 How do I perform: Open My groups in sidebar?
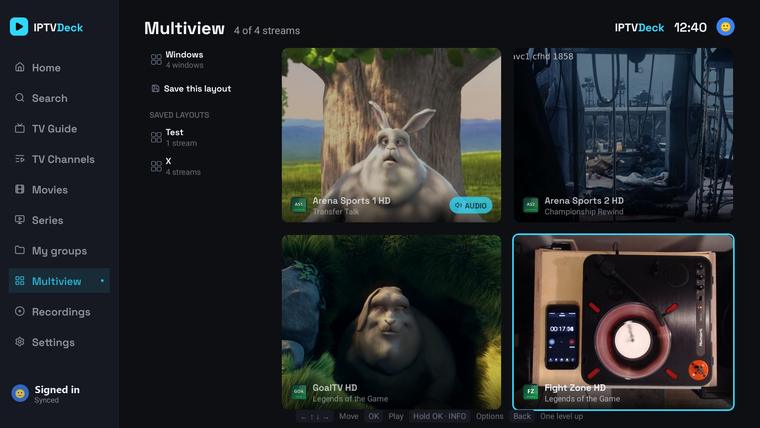[x=59, y=251]
